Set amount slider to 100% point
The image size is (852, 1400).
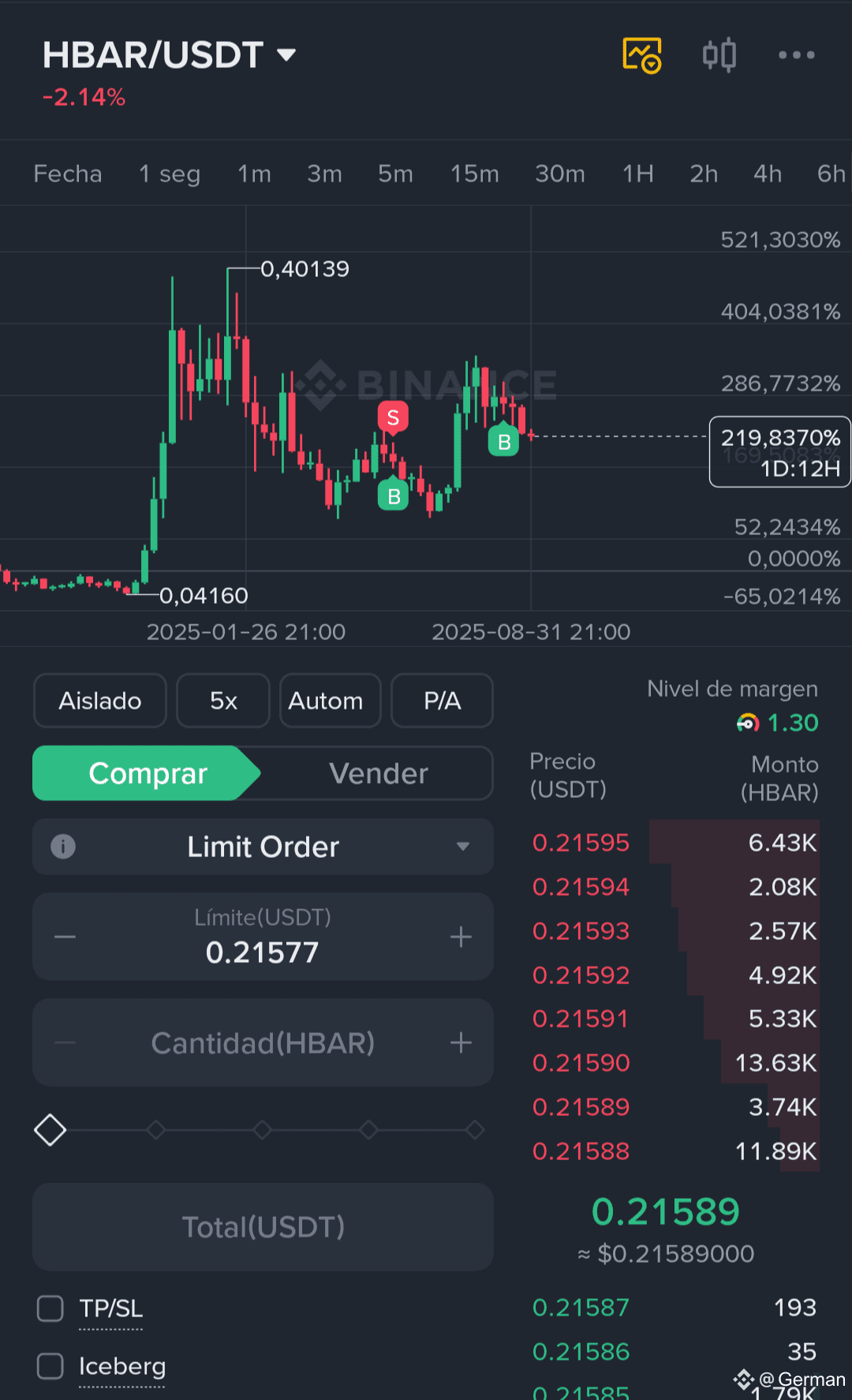tap(475, 1130)
